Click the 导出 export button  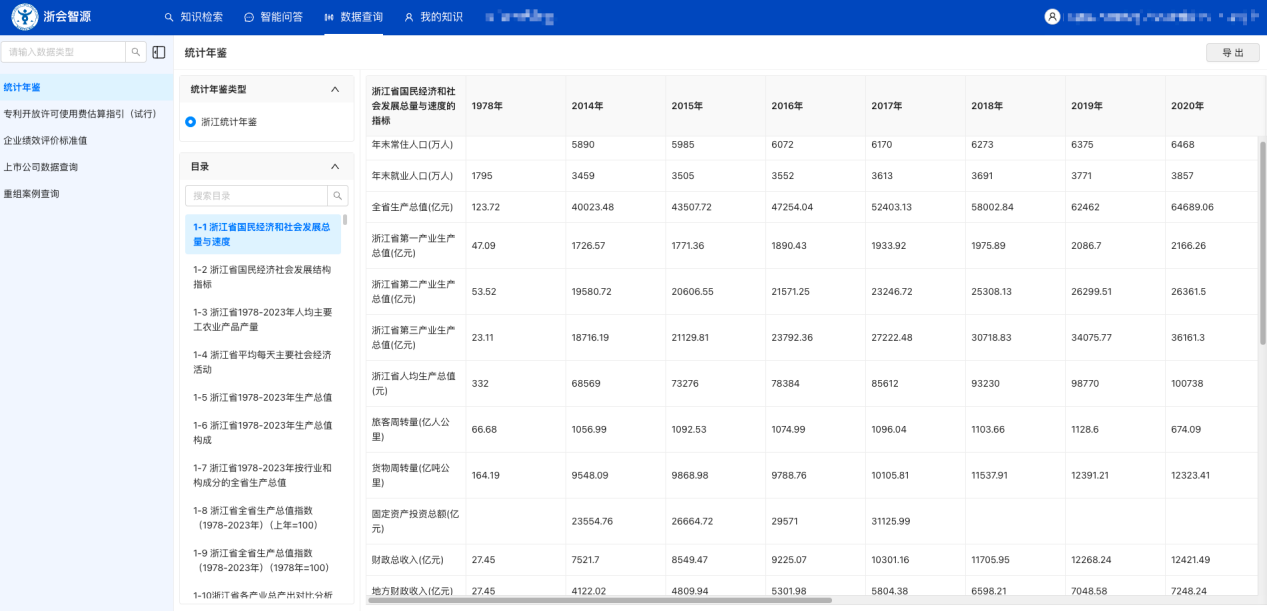pyautogui.click(x=1233, y=51)
